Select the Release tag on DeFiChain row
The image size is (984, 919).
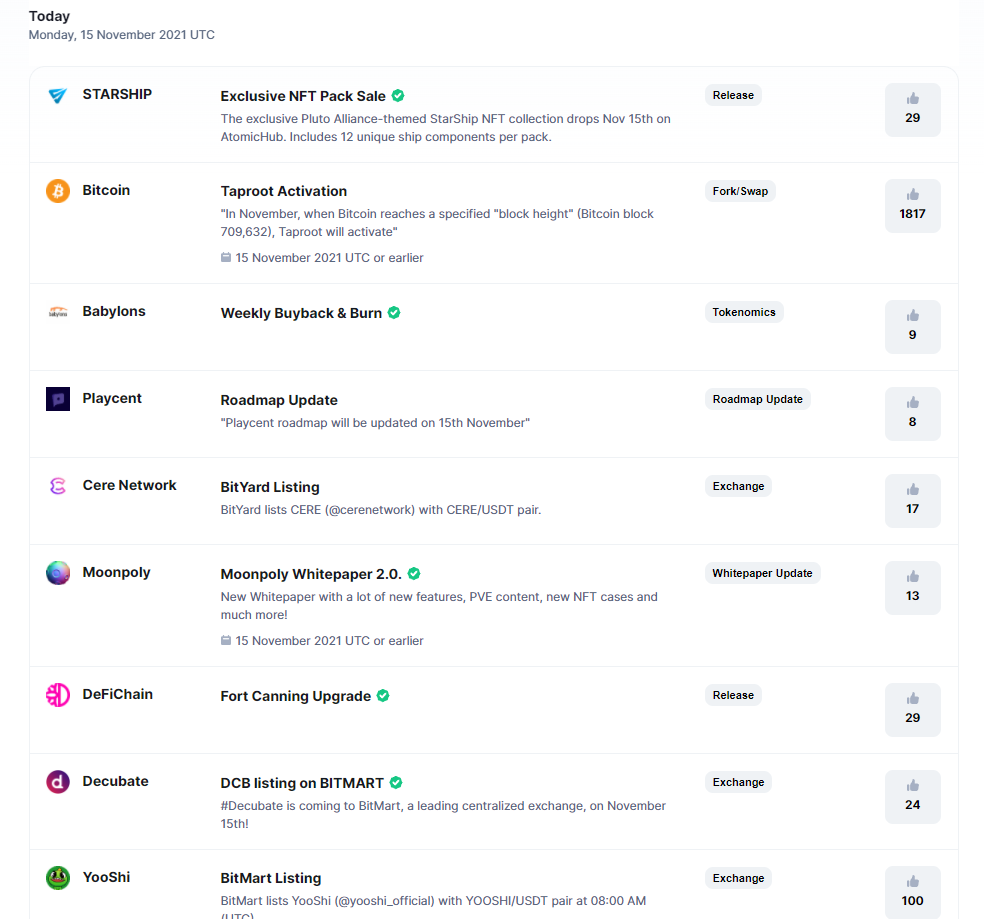click(x=733, y=696)
